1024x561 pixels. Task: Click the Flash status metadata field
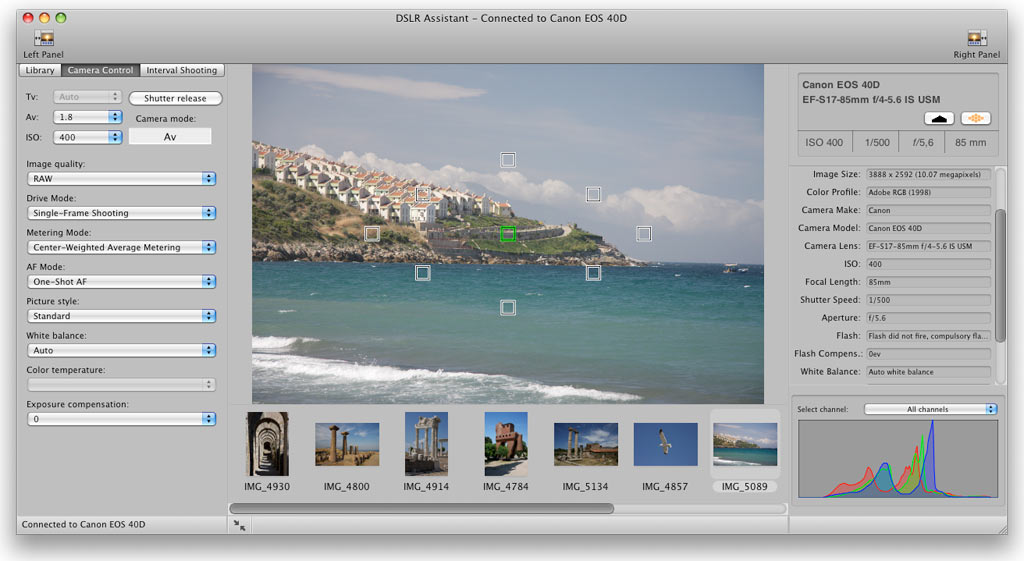coord(928,336)
